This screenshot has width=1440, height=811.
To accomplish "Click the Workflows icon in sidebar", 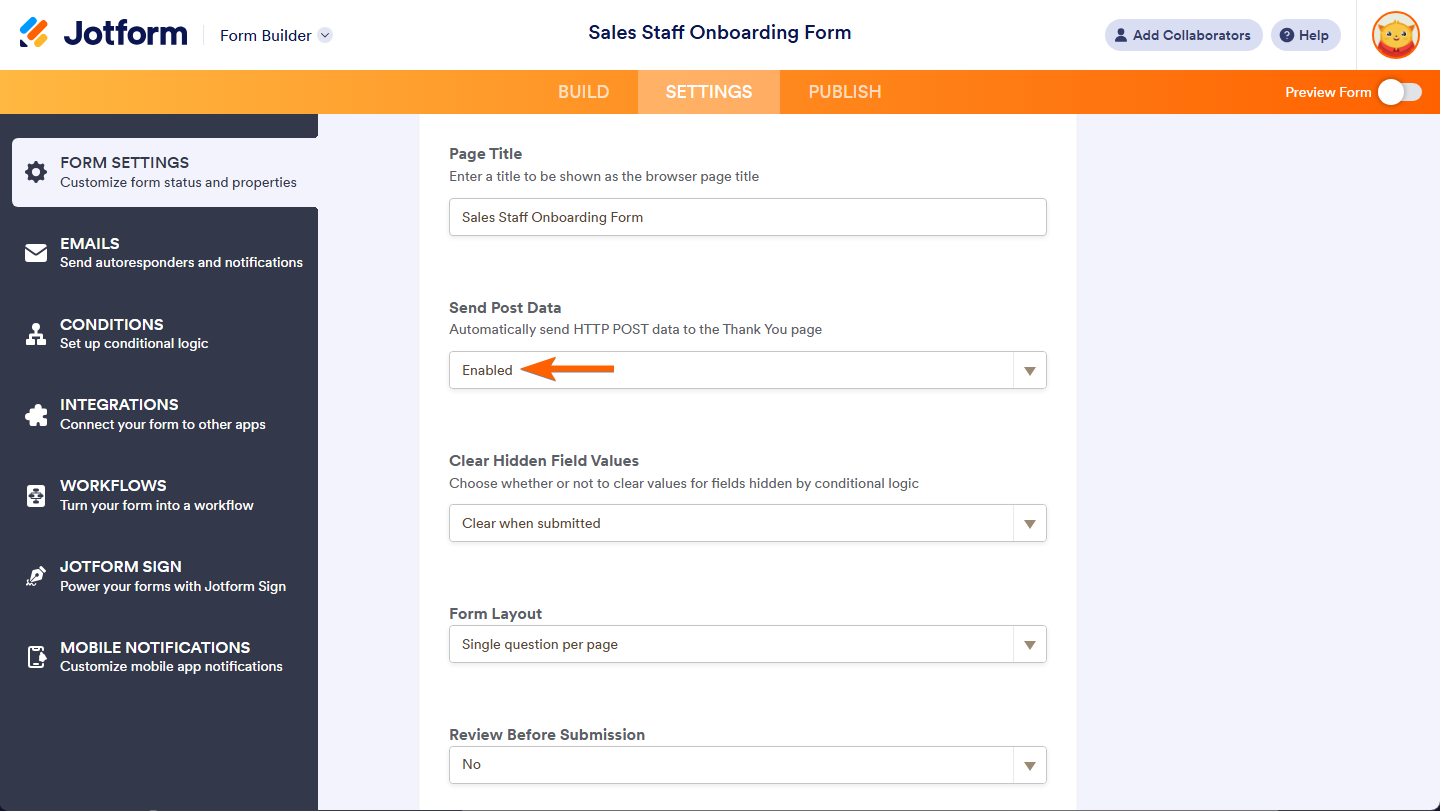I will [36, 495].
